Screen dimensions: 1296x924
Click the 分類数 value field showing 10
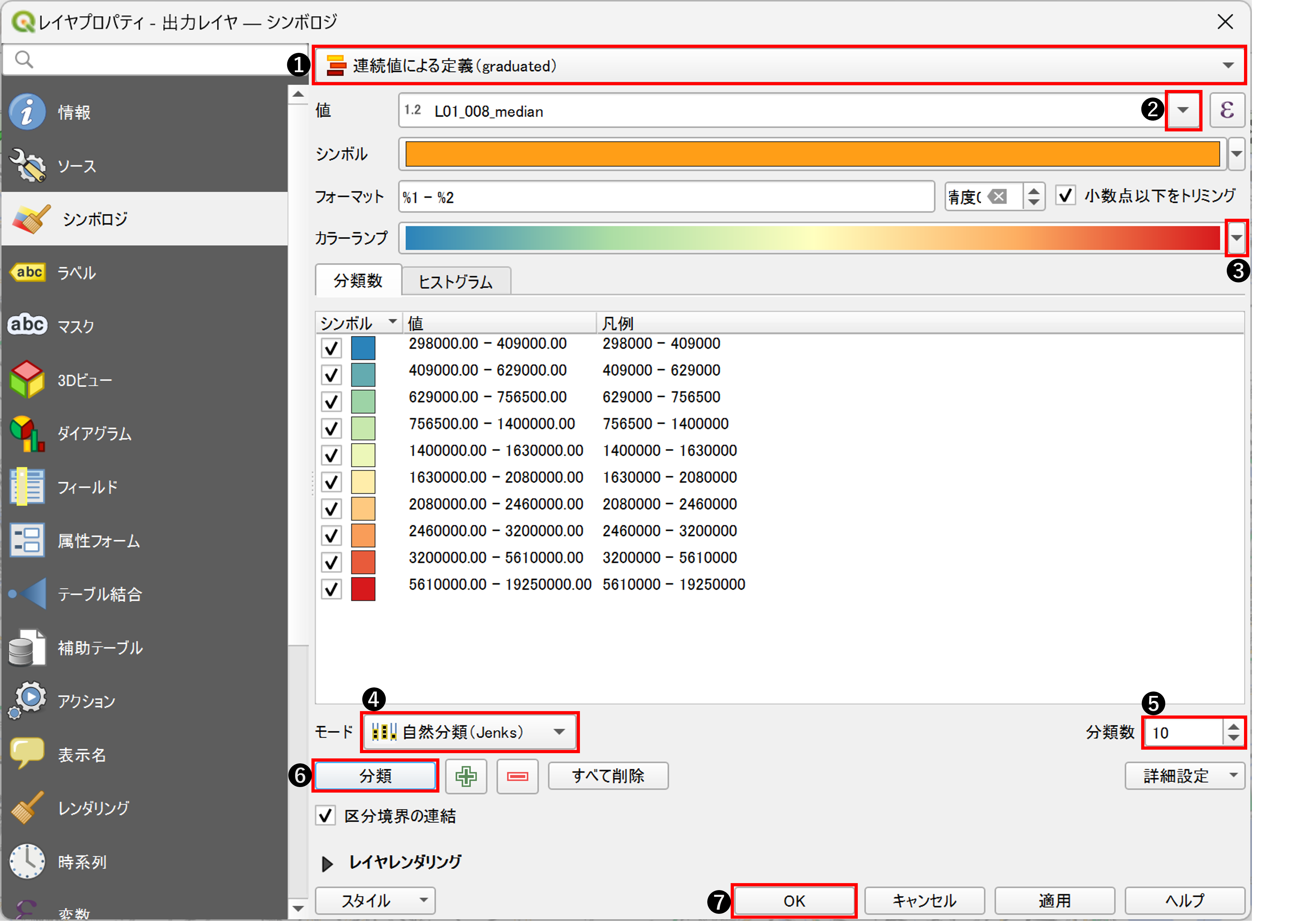(1183, 732)
